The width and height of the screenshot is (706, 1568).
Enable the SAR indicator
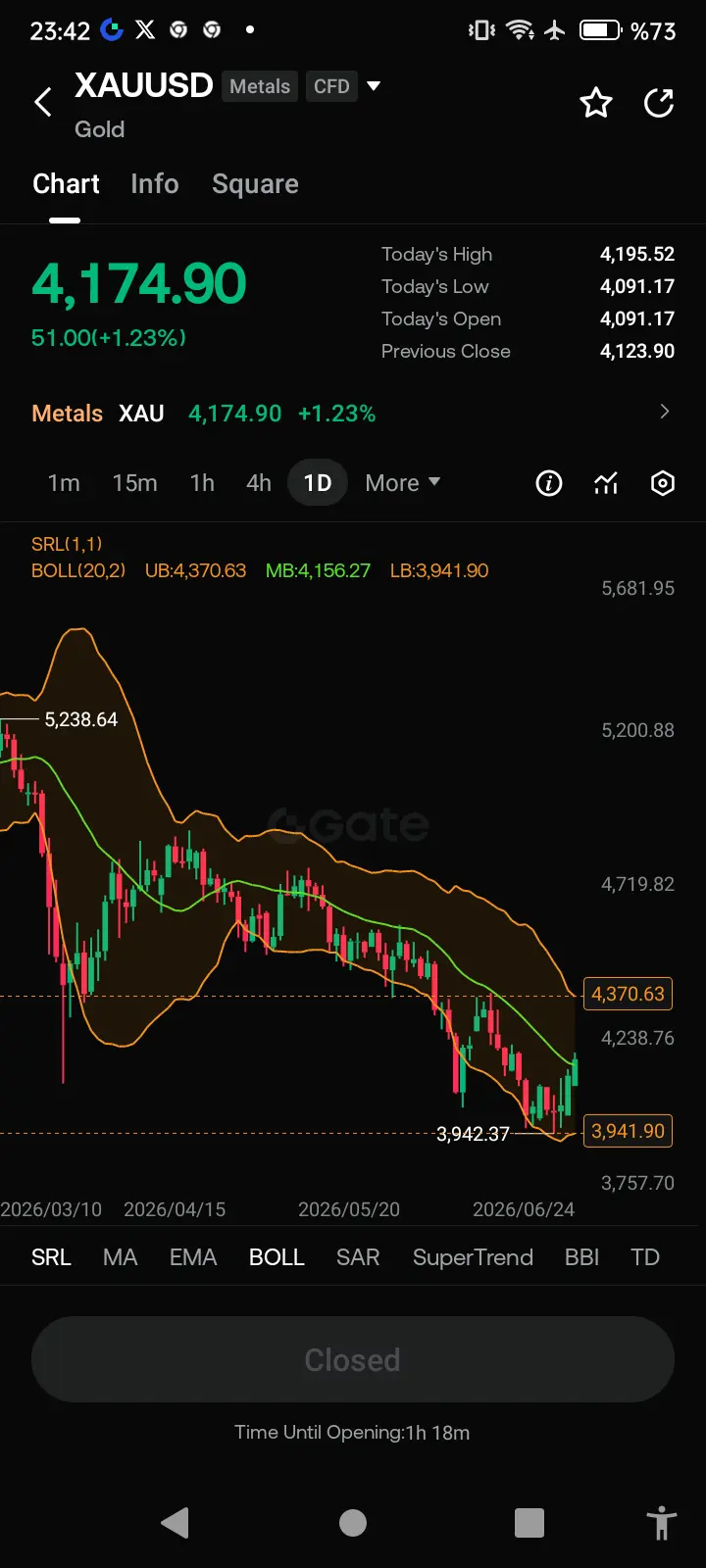pos(358,1257)
